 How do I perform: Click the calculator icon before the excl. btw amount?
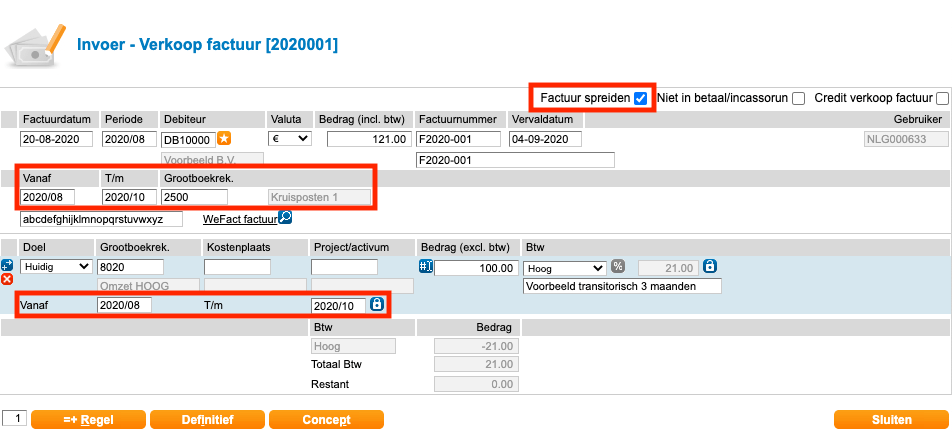pyautogui.click(x=424, y=267)
